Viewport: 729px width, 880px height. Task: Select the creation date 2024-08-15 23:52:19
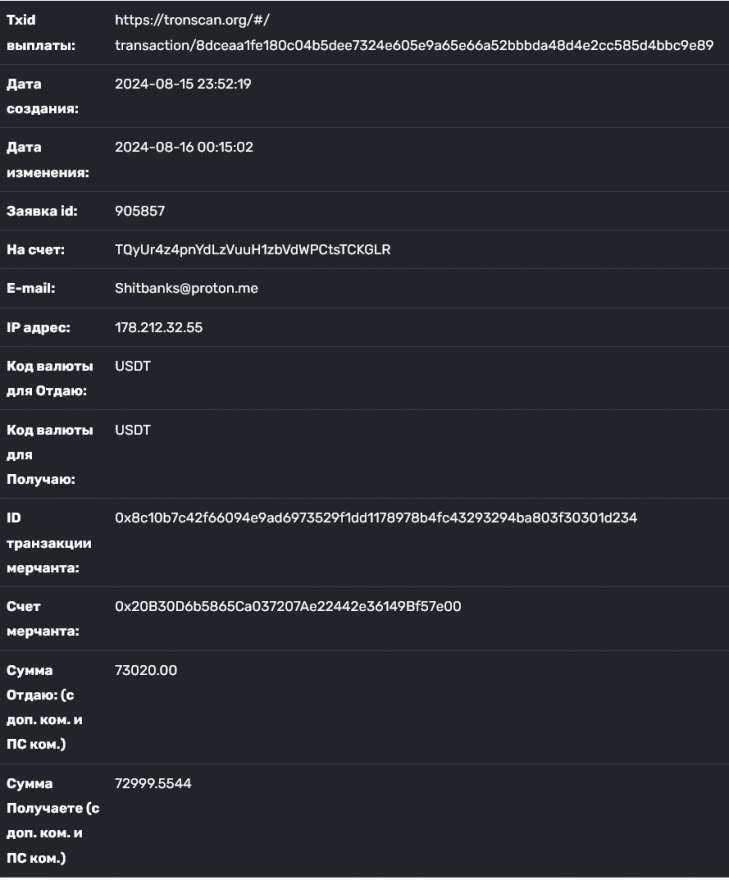point(183,84)
